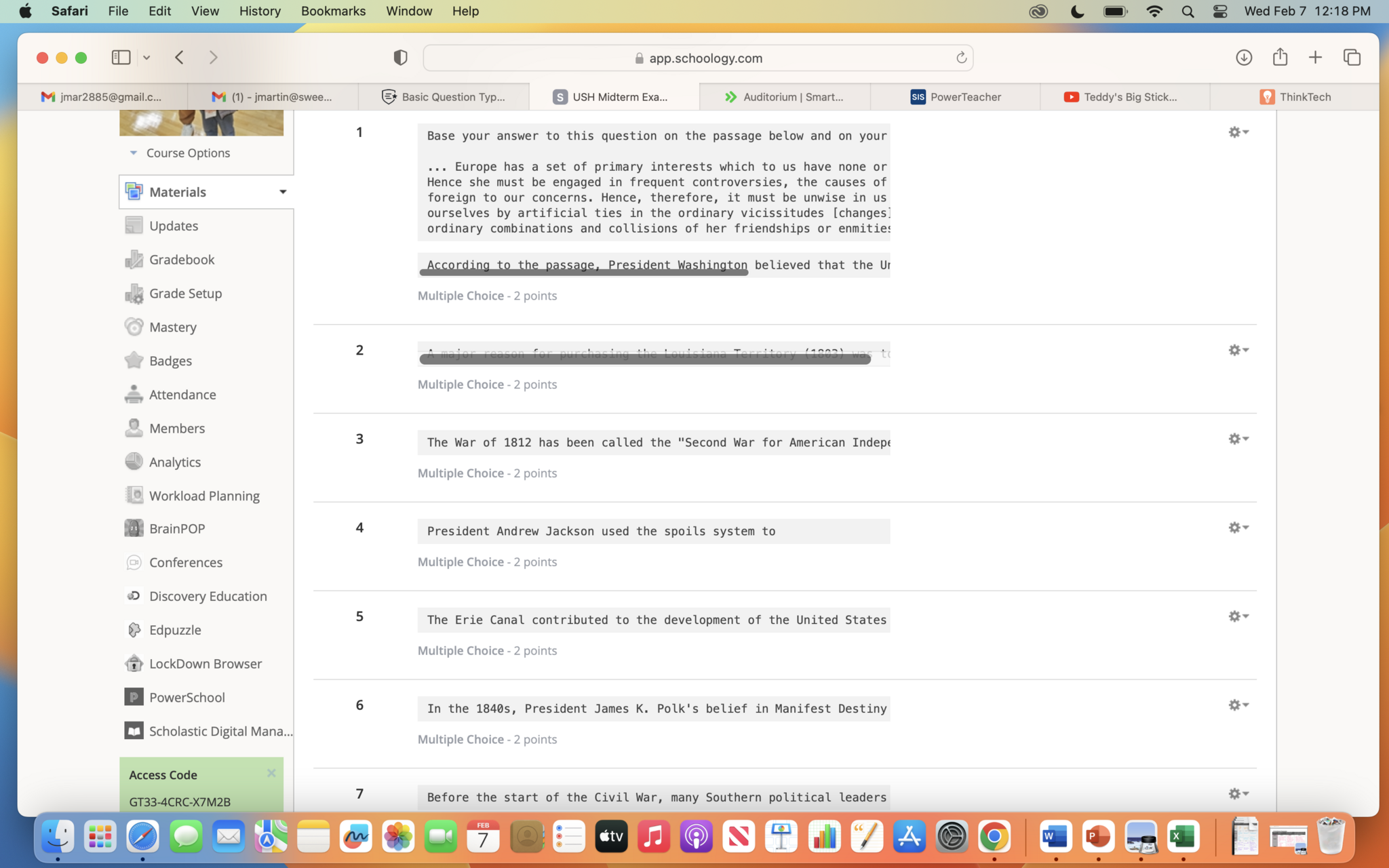Open Analytics from the course sidebar
Image resolution: width=1389 pixels, height=868 pixels.
coord(174,462)
